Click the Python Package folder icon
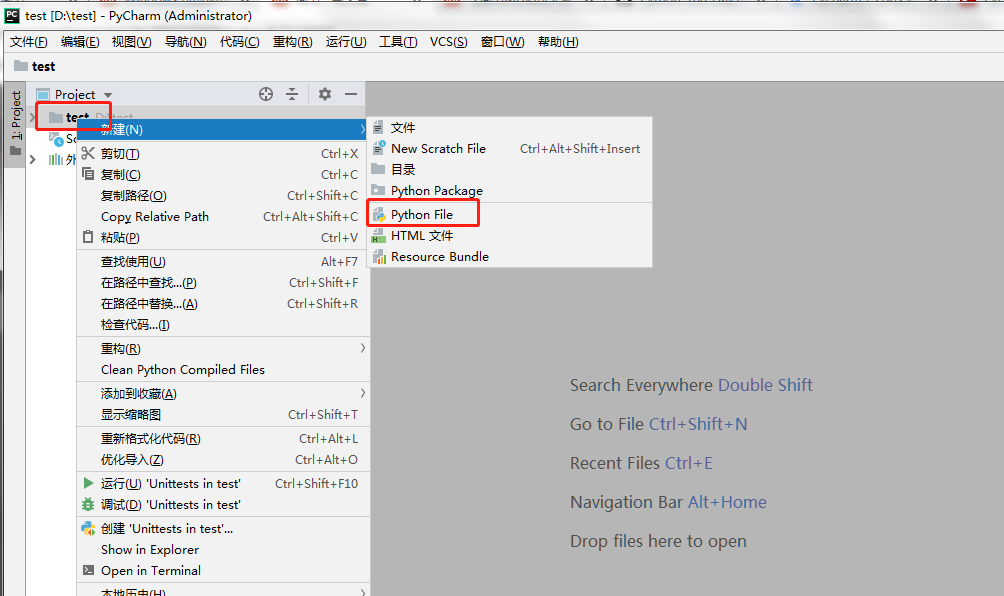 click(378, 190)
